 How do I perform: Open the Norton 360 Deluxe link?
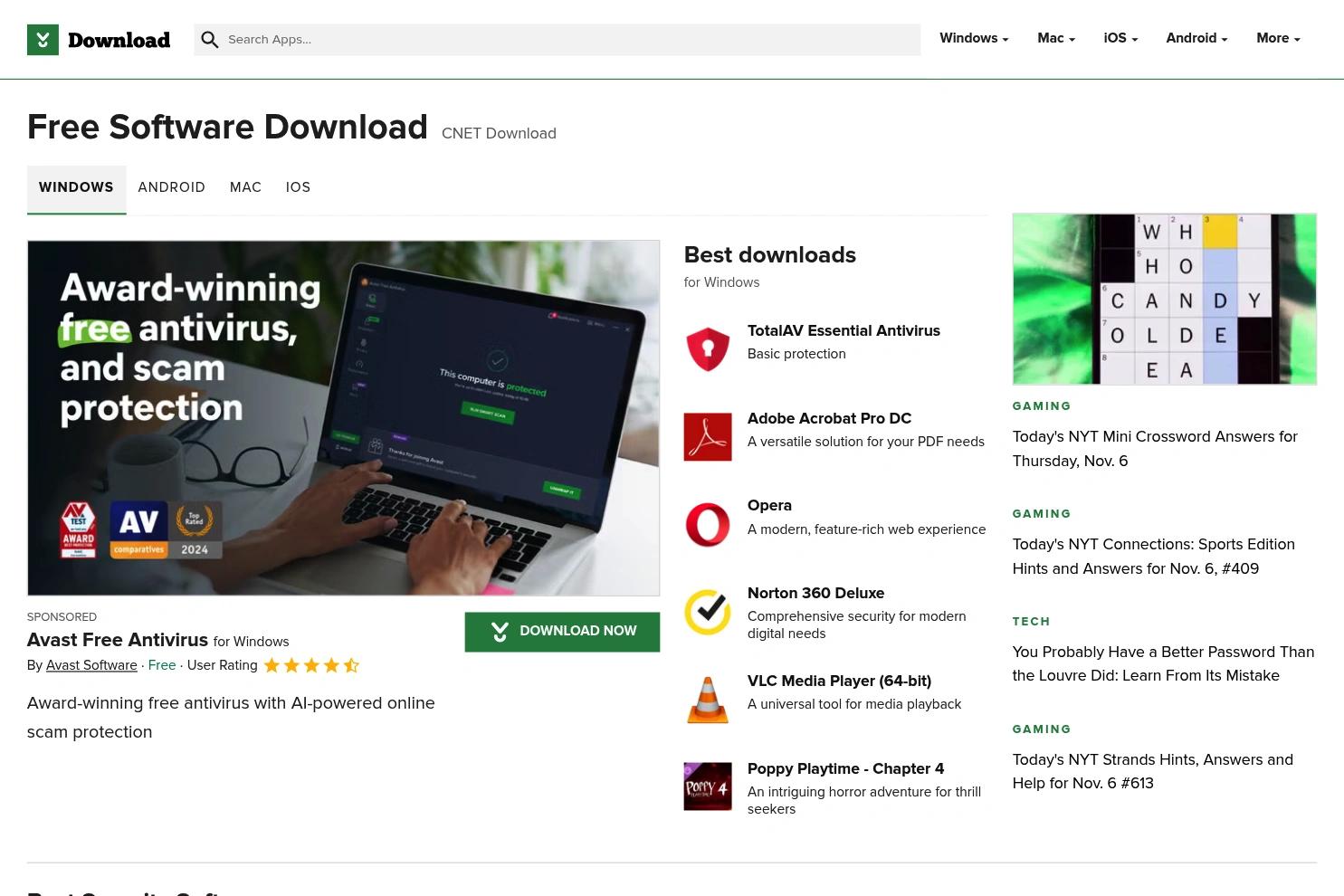[x=815, y=593]
